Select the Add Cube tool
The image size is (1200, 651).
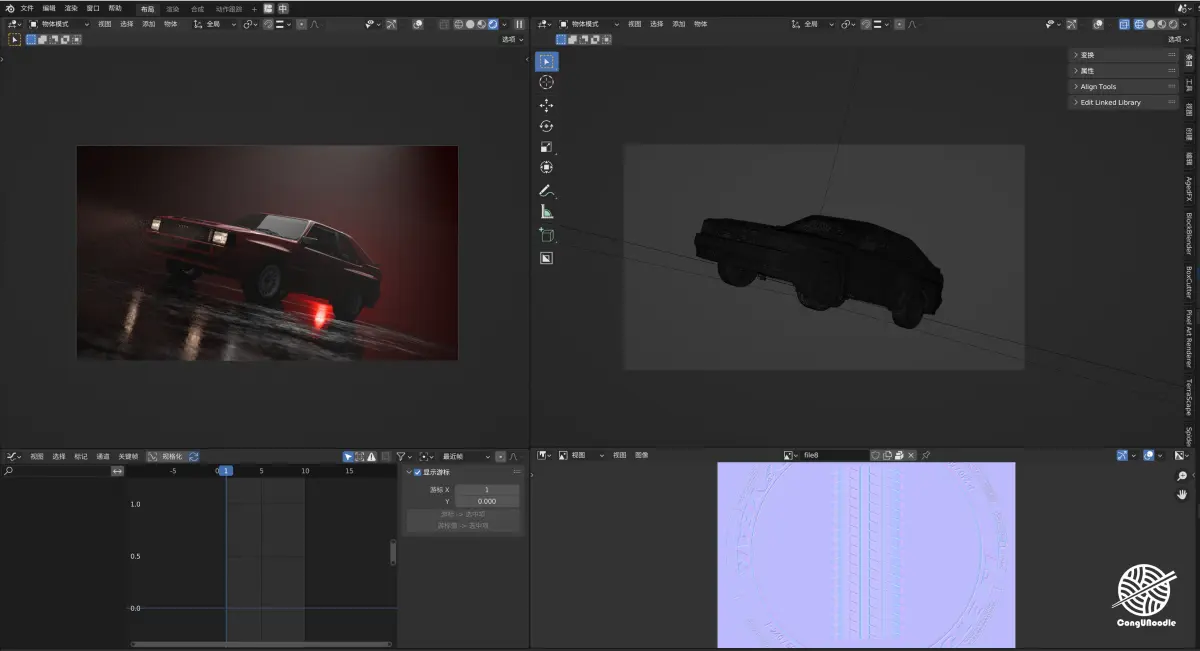click(547, 235)
